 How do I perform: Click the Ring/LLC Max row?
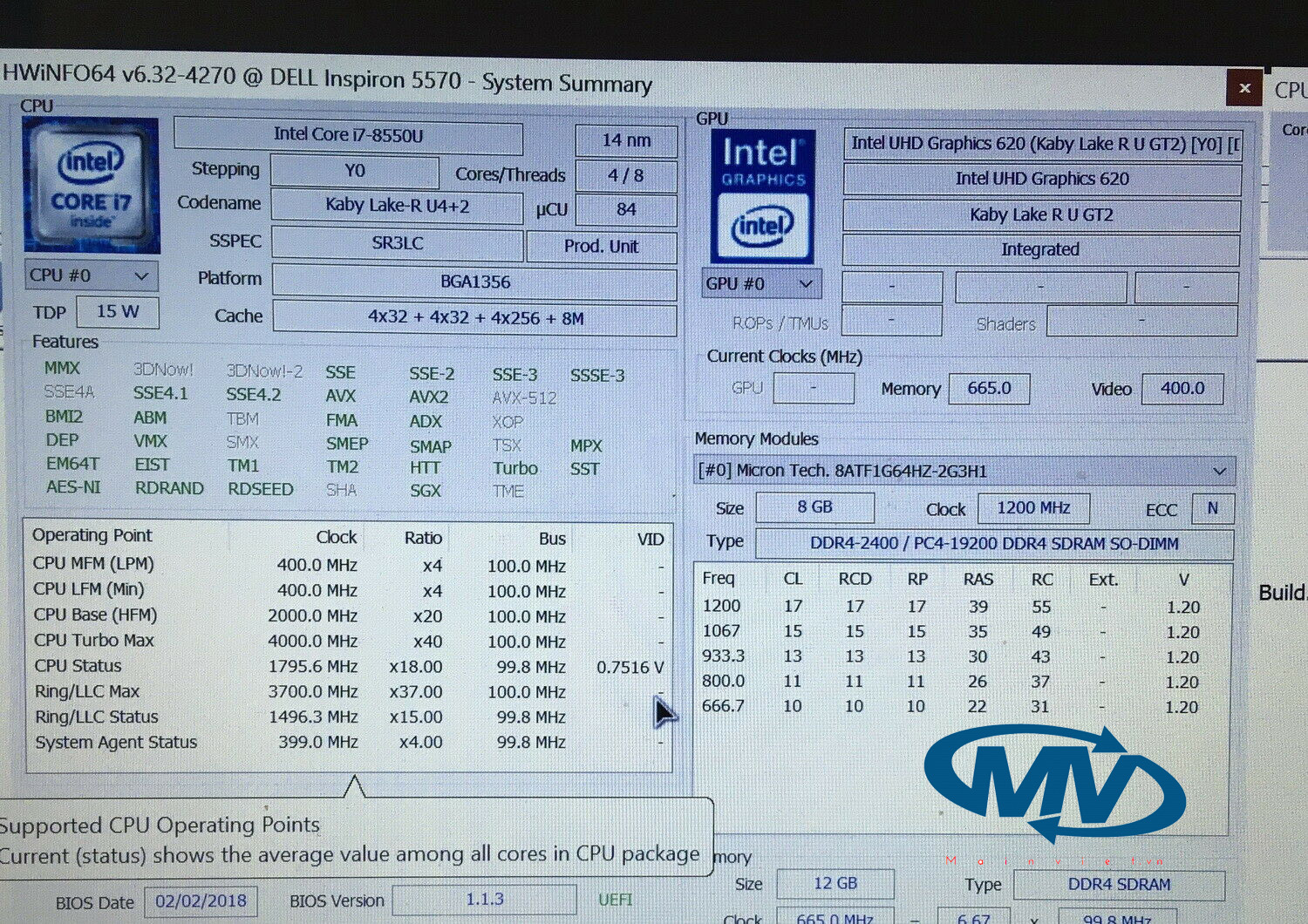click(x=349, y=691)
